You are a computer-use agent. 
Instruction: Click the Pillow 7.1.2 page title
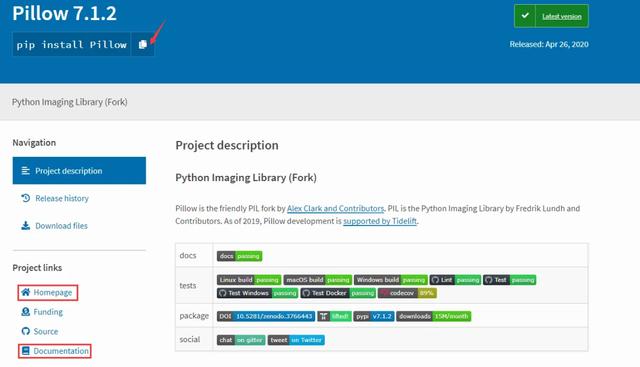click(64, 13)
